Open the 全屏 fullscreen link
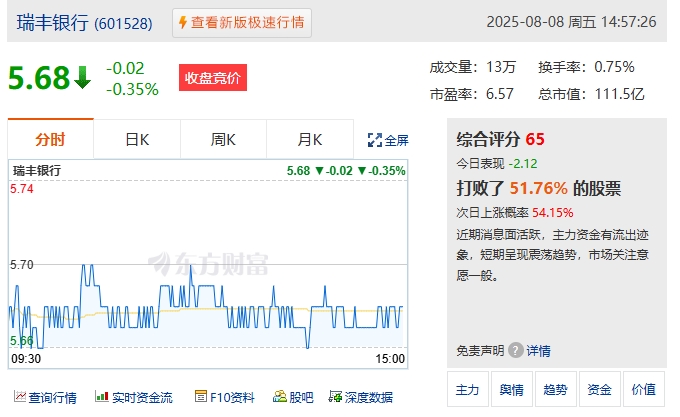This screenshot has width=680, height=417. tap(396, 140)
